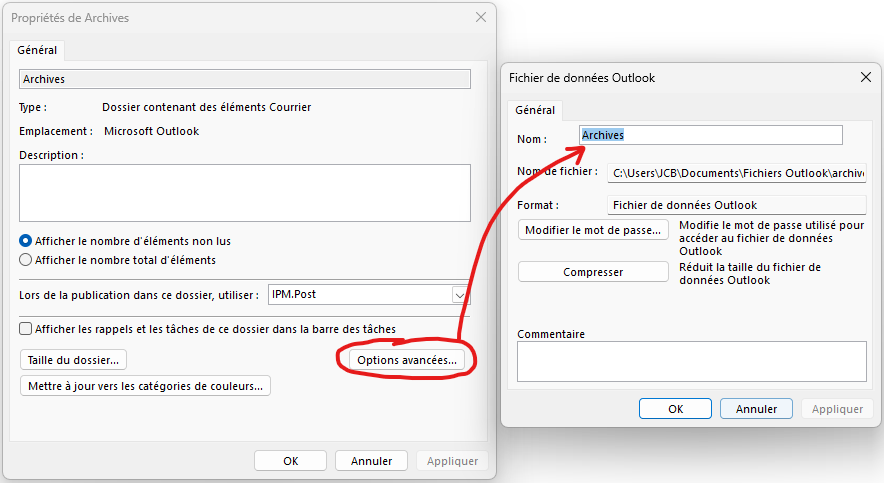Switch to Général tab in Propriétés dialog

pos(38,50)
